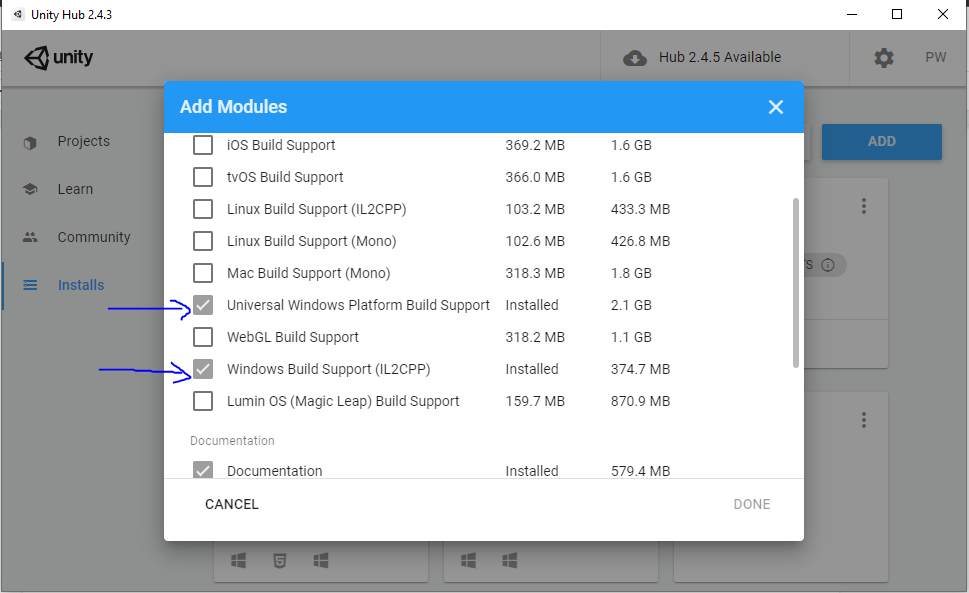Click the Unity logo in header
The width and height of the screenshot is (969, 593).
click(x=58, y=57)
